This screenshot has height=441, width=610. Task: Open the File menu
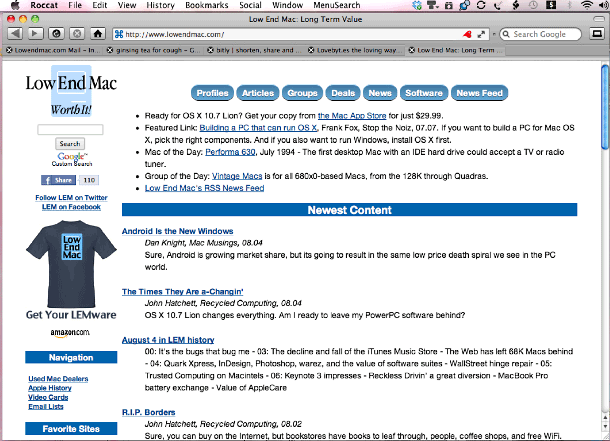[75, 5]
